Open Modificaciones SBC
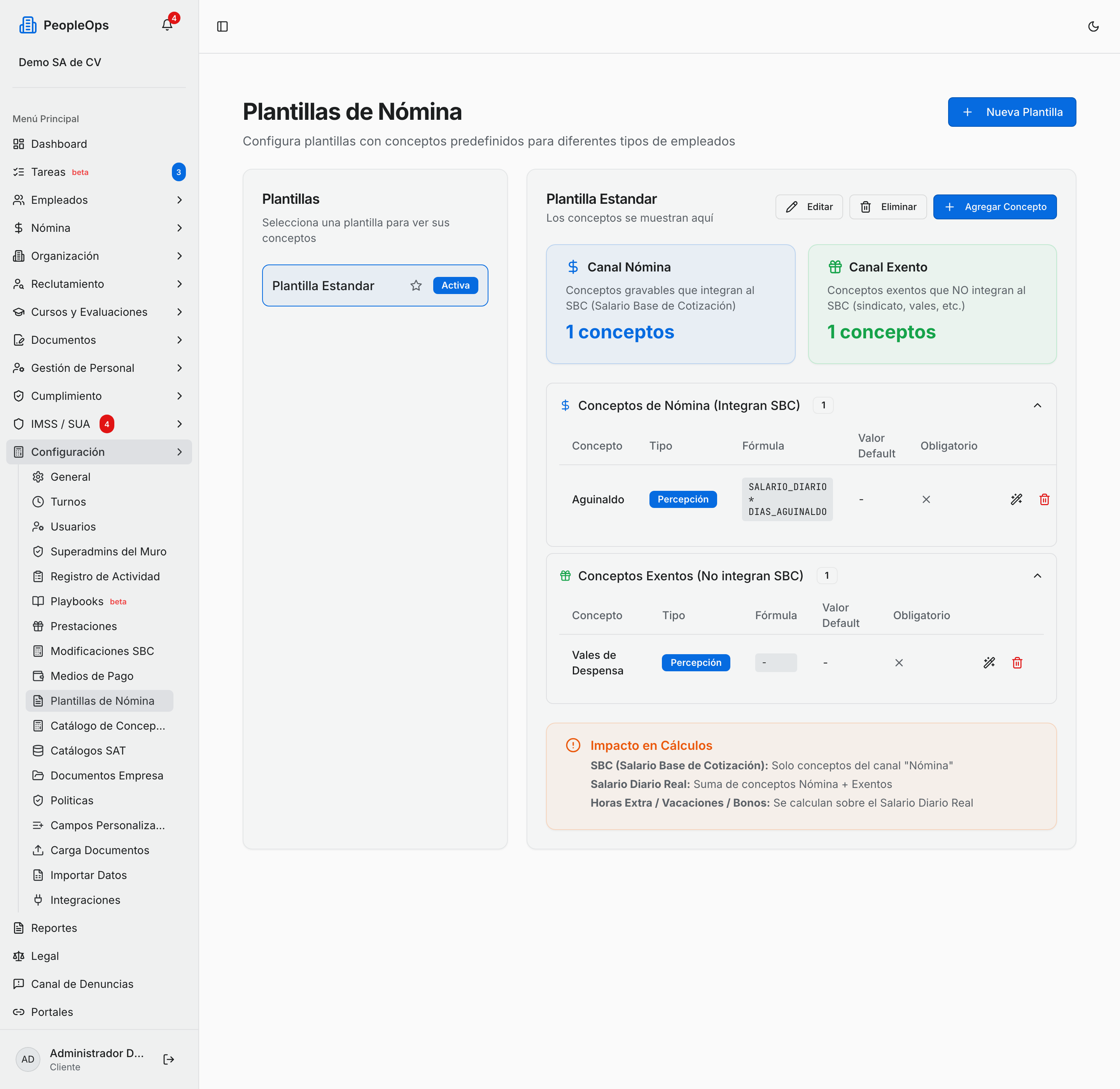 (x=100, y=651)
